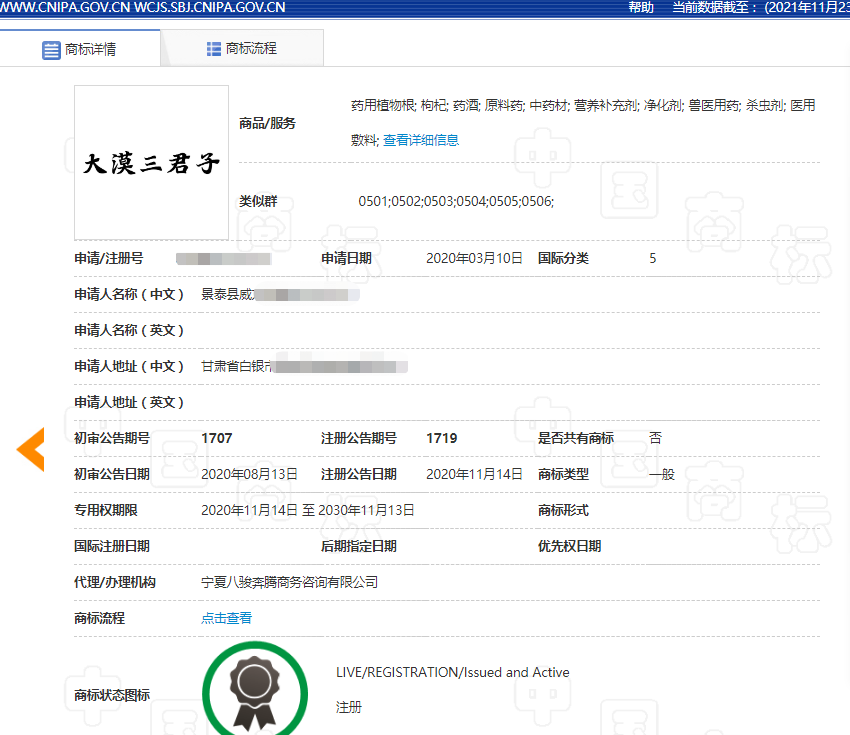Click the 类似群 codes 0501;0502;0503
Viewport: 850px width, 735px height.
(456, 202)
